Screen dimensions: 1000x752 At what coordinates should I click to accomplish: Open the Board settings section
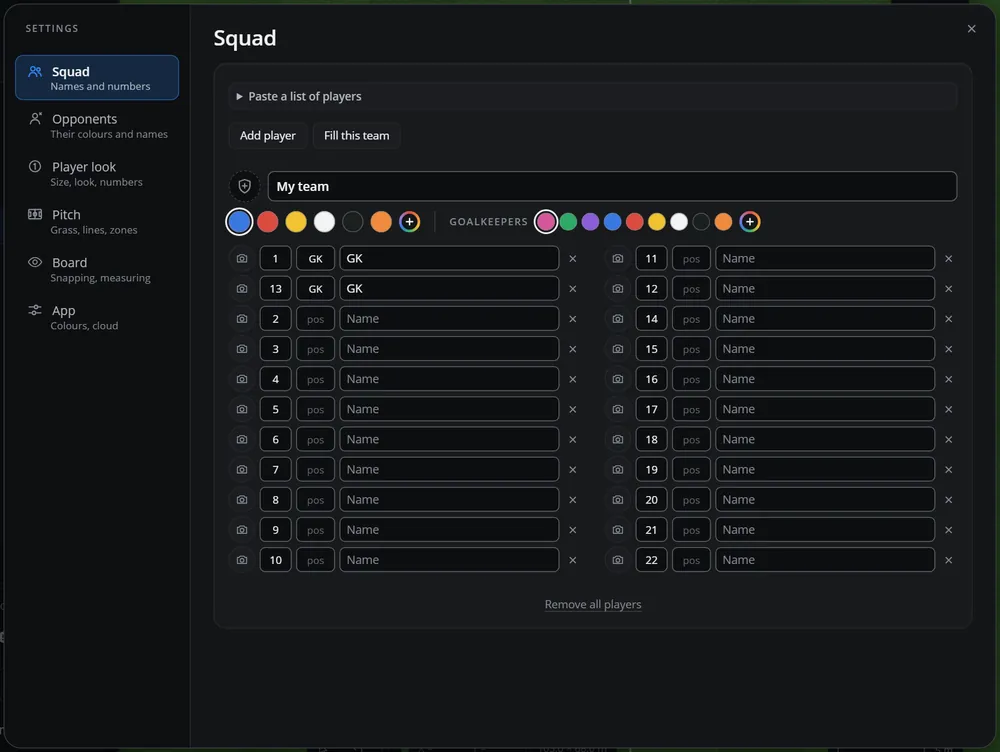(x=97, y=269)
